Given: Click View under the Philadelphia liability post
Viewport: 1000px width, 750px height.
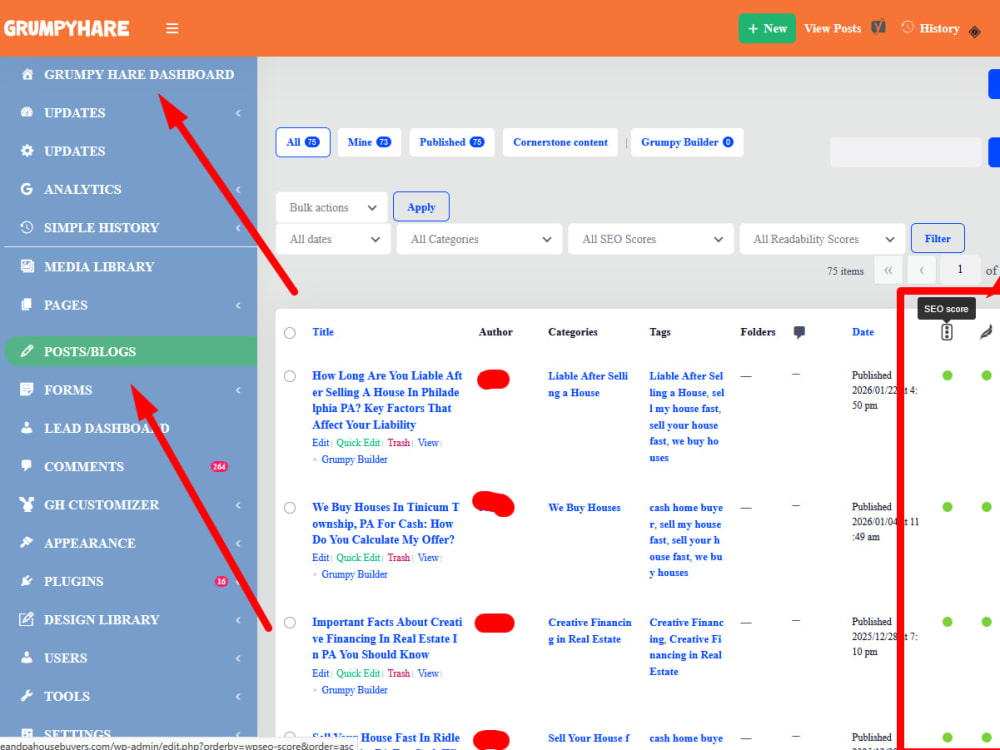Looking at the screenshot, I should click(x=428, y=443).
